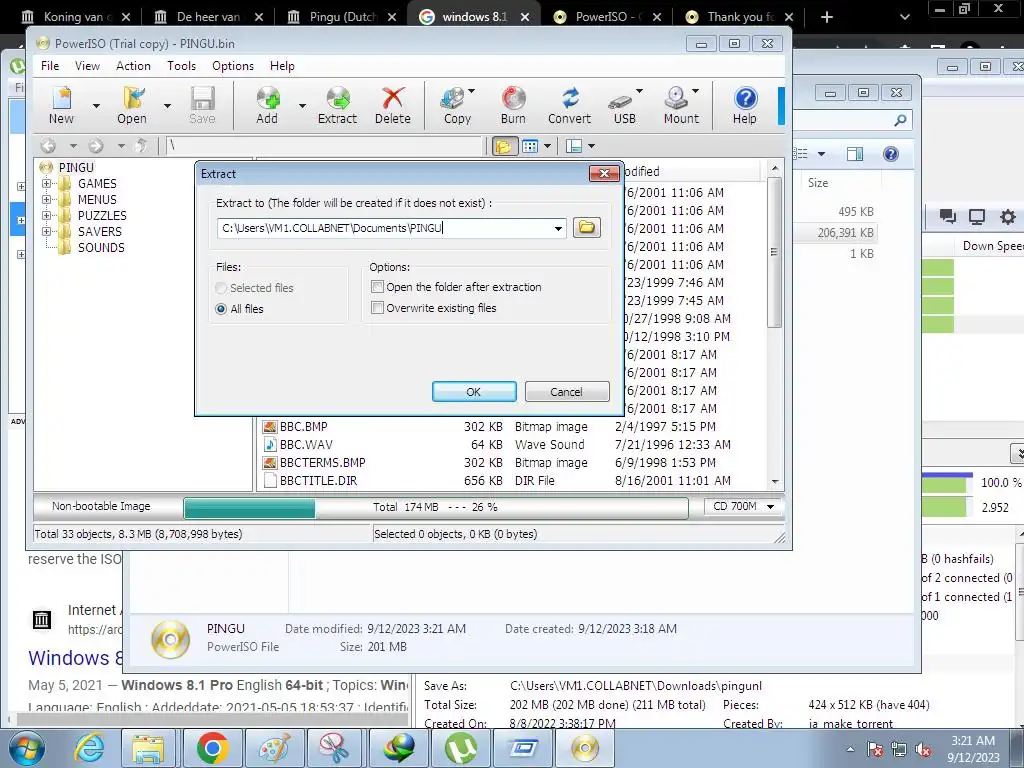Screen dimensions: 1024x768
Task: Click the Convert toolbar icon
Action: [x=569, y=105]
